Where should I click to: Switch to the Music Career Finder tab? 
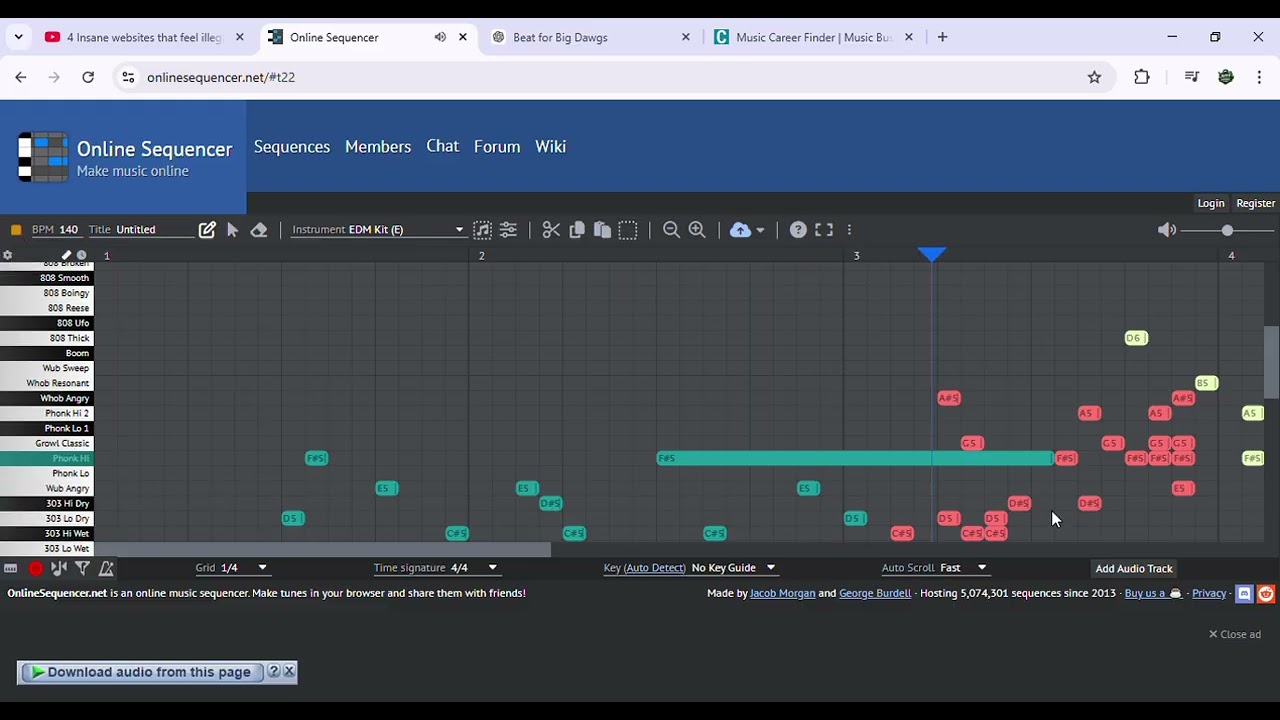(x=814, y=37)
